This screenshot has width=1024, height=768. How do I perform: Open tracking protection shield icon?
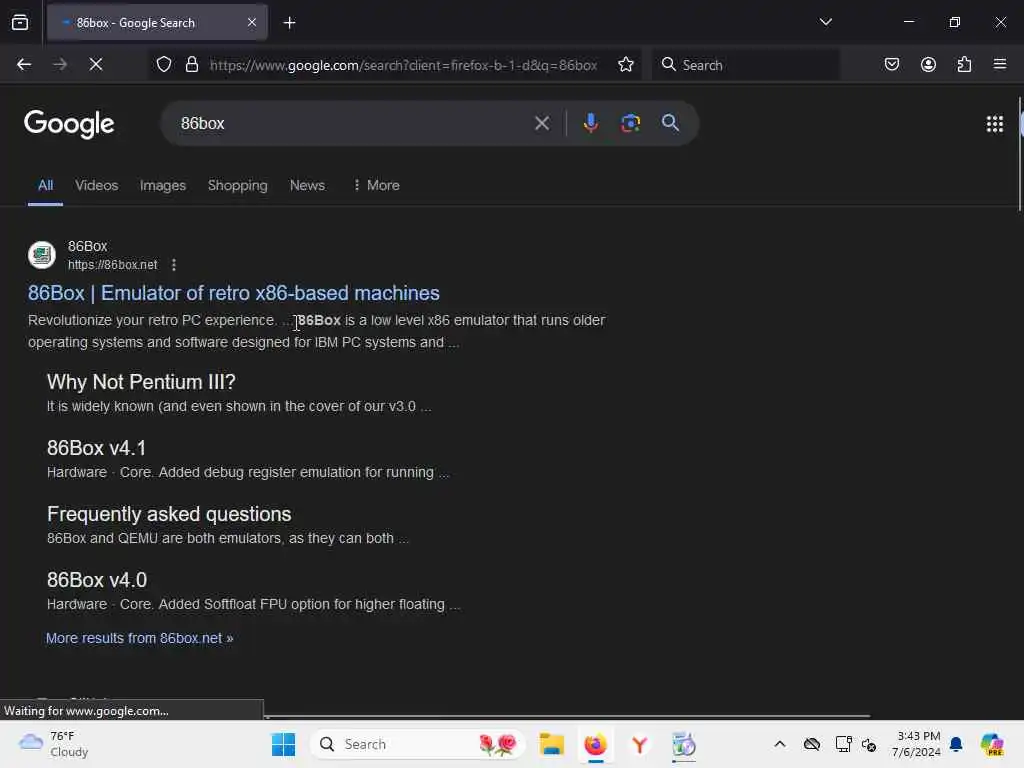tap(164, 64)
